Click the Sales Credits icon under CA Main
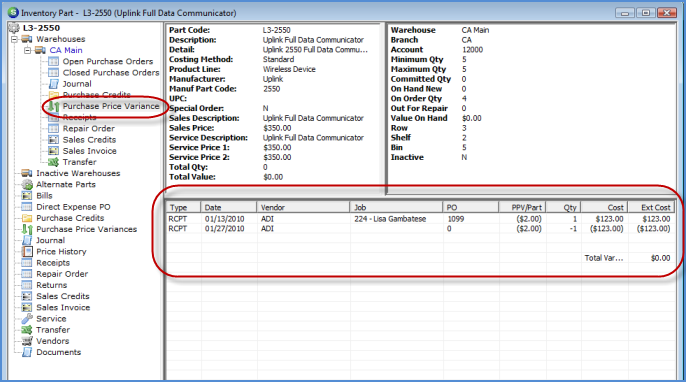This screenshot has width=686, height=382. coord(53,140)
